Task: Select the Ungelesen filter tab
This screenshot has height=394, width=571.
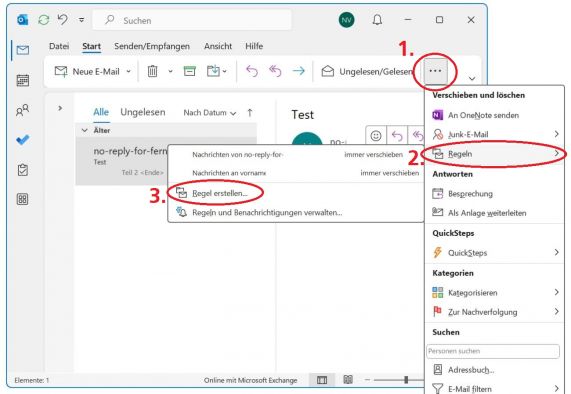Action: (x=143, y=112)
